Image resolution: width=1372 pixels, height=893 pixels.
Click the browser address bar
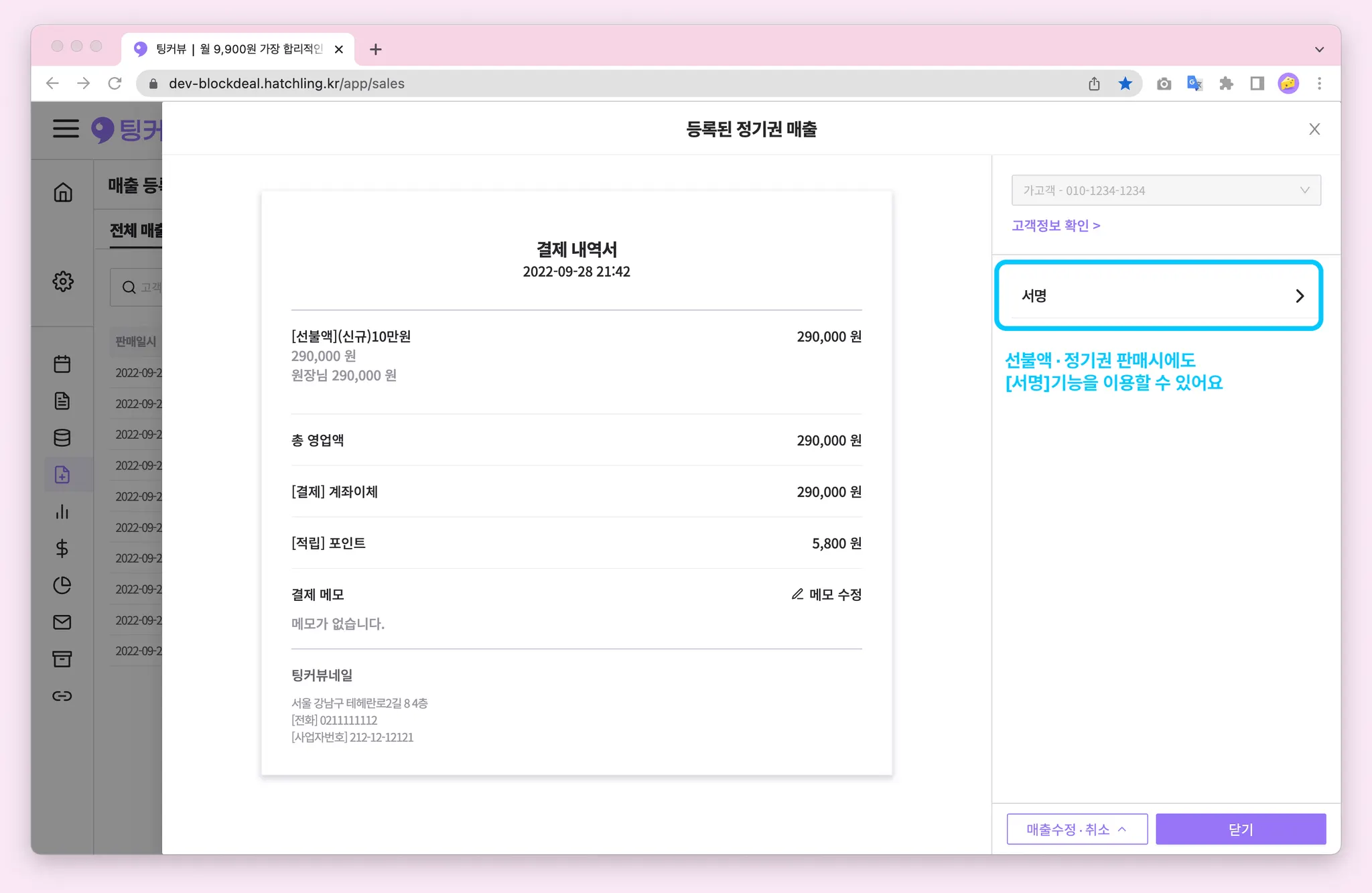603,84
